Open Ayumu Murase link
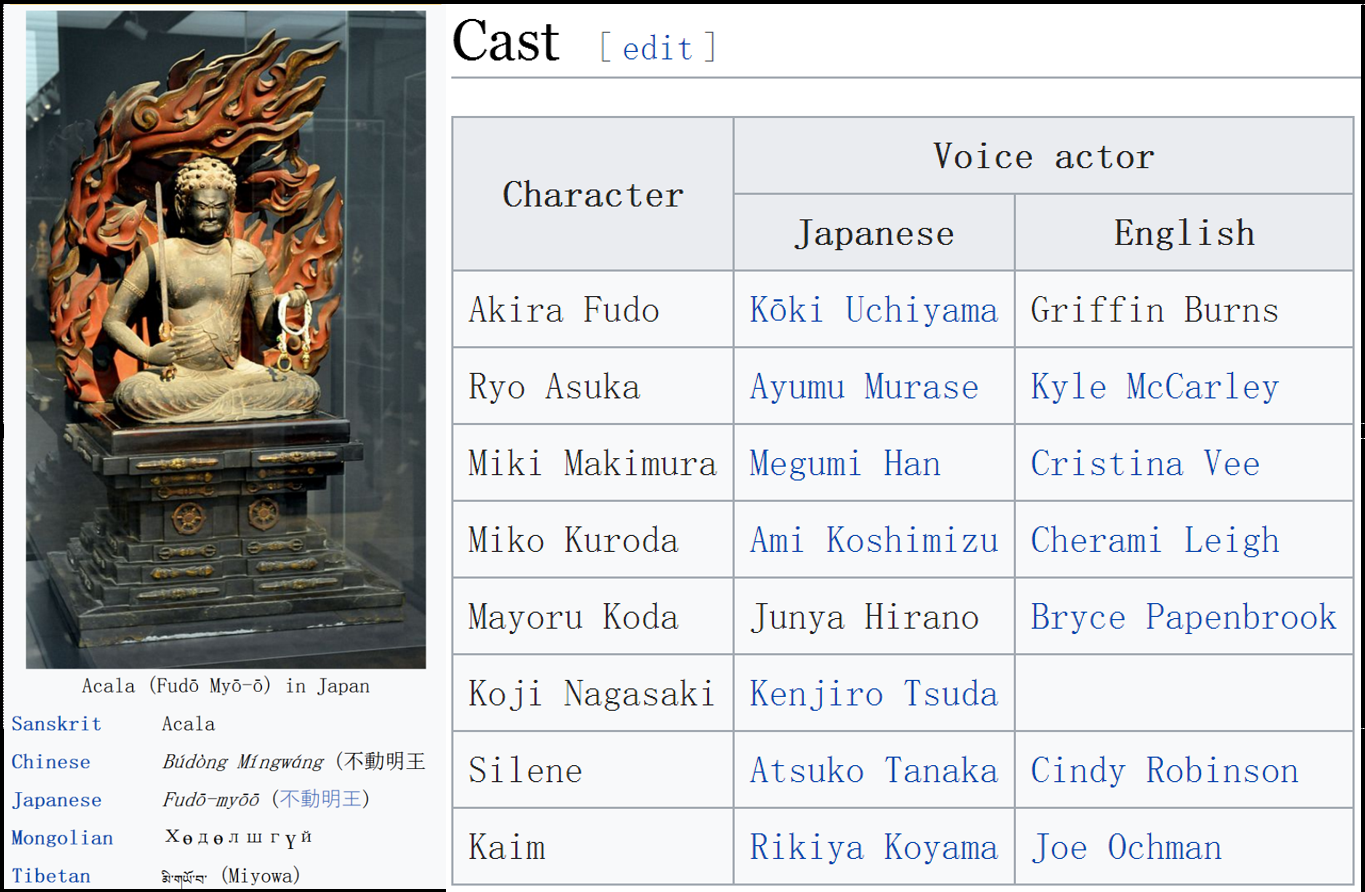 click(x=864, y=387)
